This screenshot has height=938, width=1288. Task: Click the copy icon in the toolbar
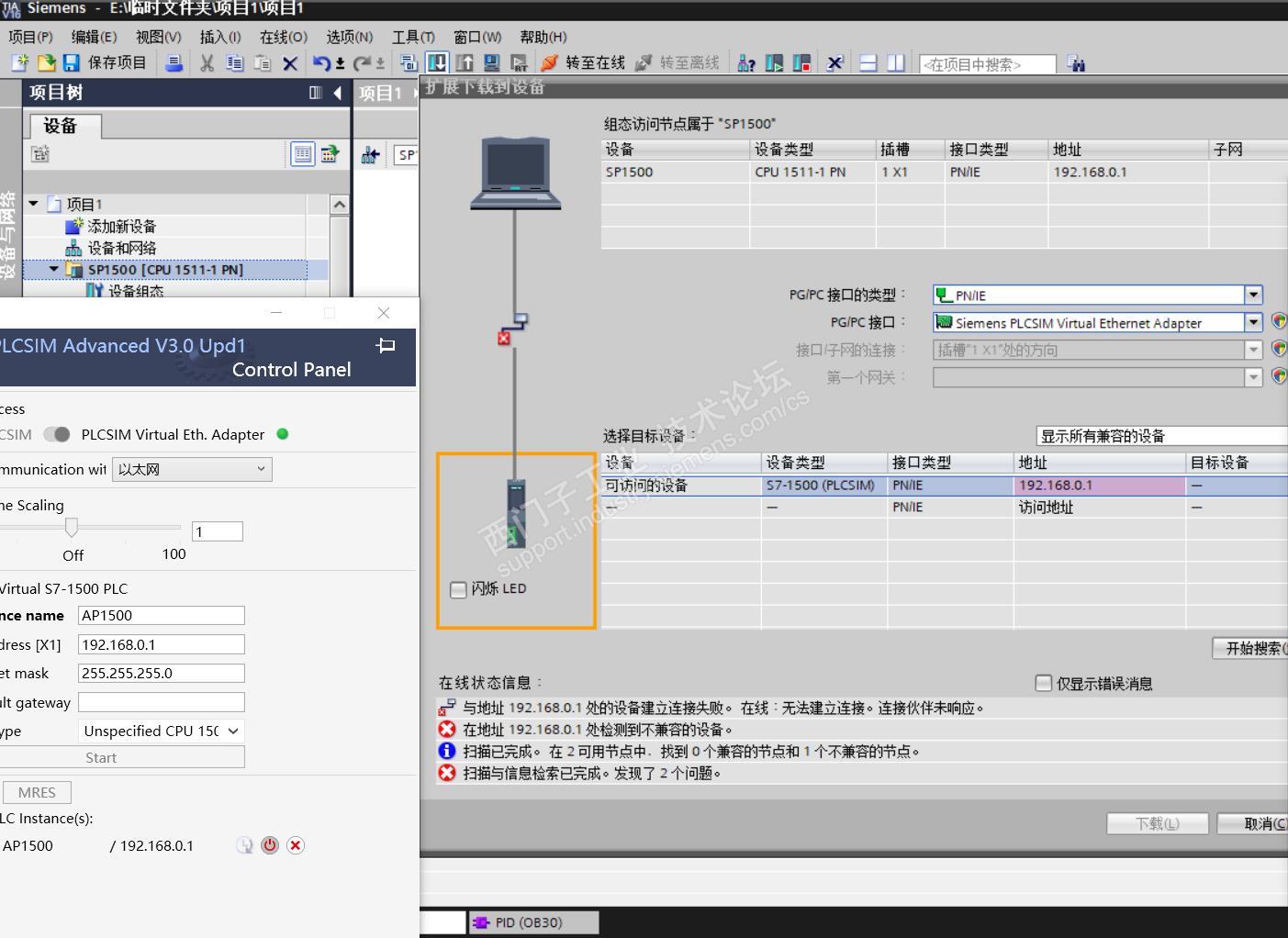coord(235,62)
